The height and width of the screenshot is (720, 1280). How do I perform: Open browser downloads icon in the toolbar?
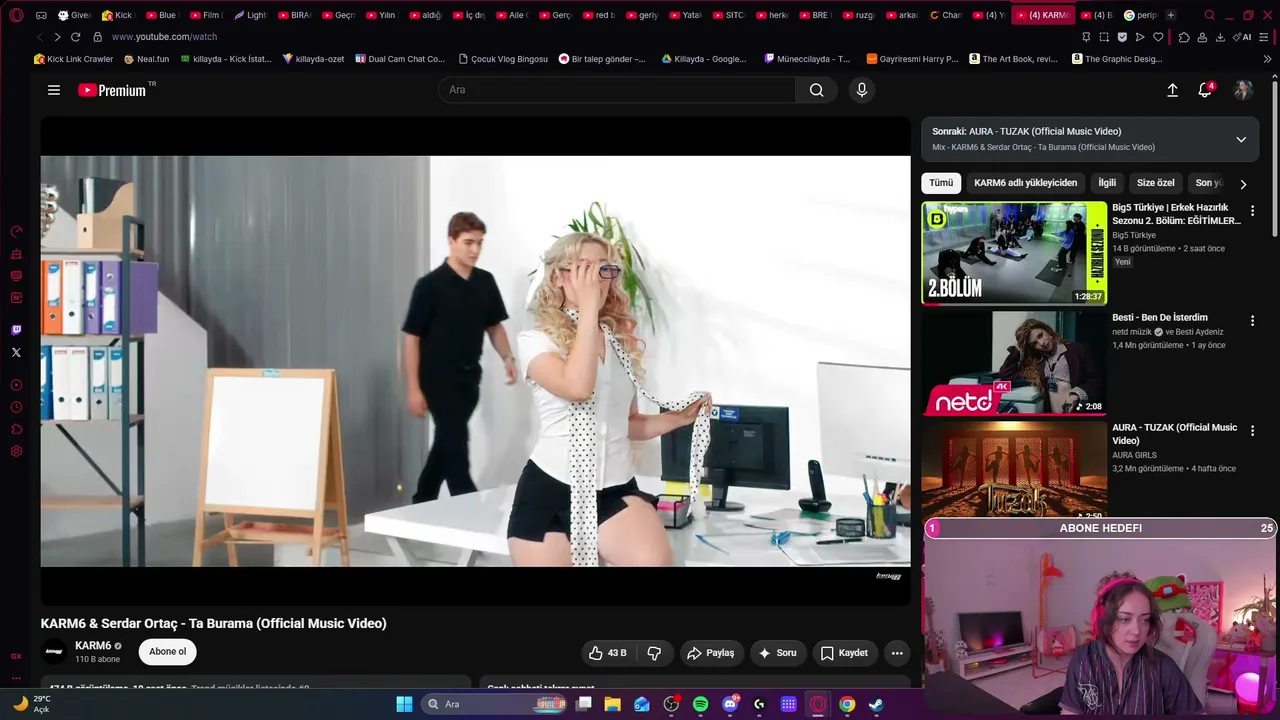tap(1220, 37)
